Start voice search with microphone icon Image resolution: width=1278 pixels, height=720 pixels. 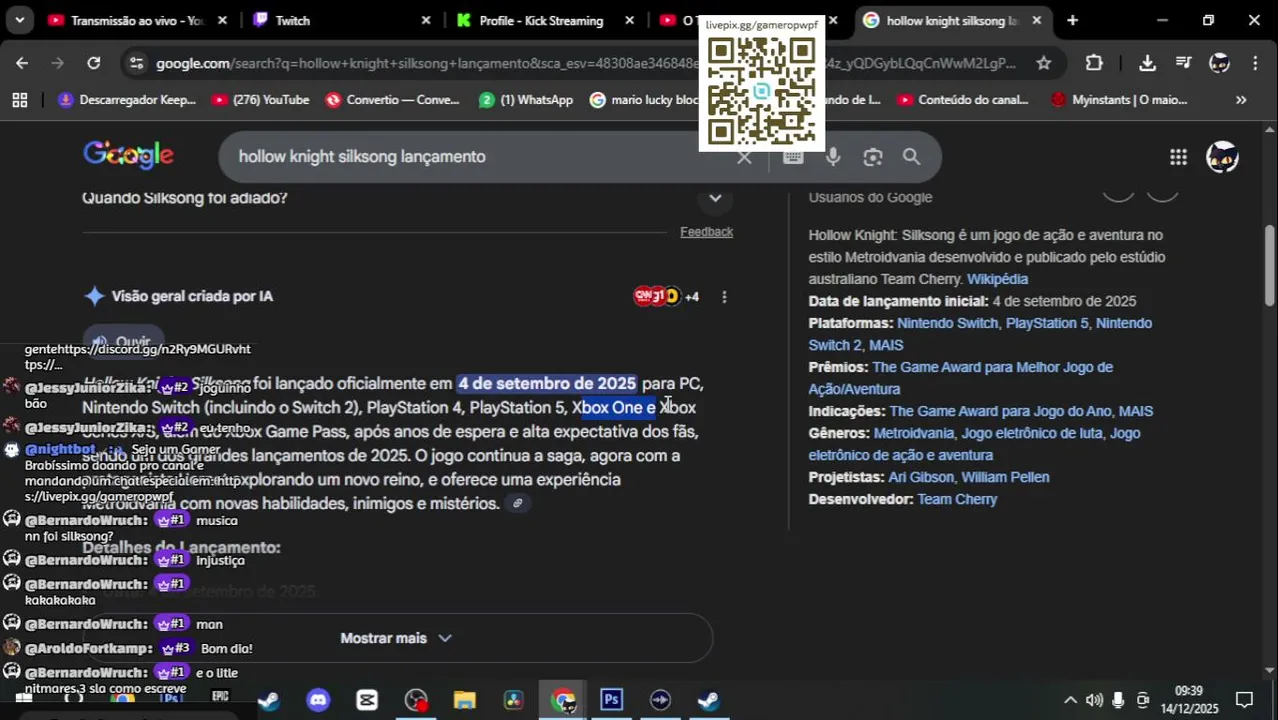point(833,157)
